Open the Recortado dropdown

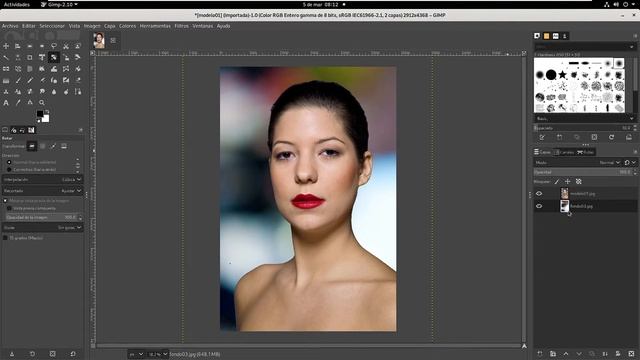(x=42, y=191)
